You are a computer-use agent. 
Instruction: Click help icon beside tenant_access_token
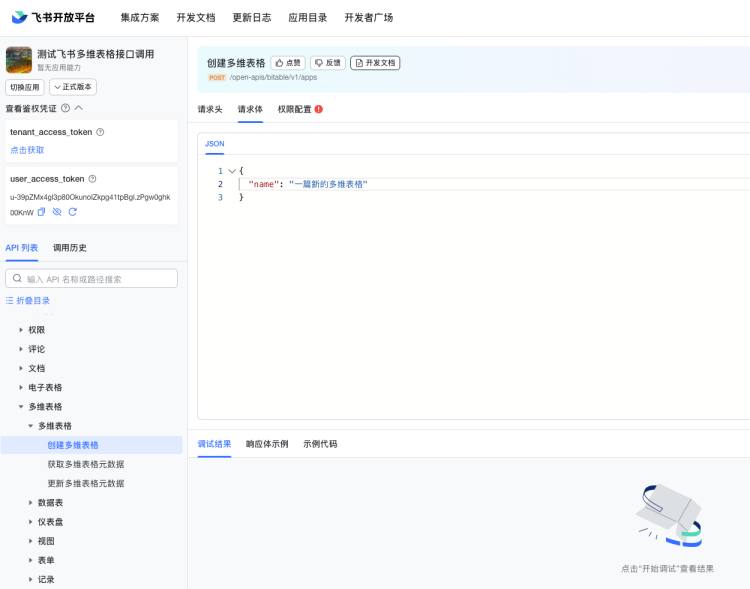click(x=100, y=132)
